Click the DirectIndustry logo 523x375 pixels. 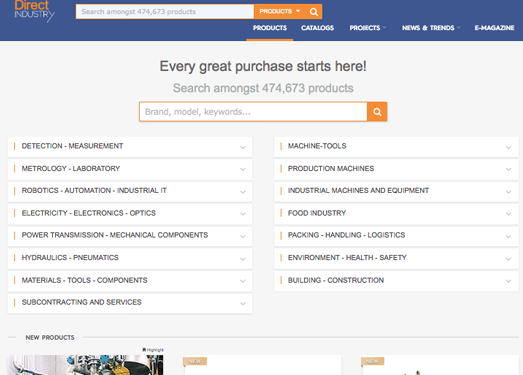(x=35, y=11)
